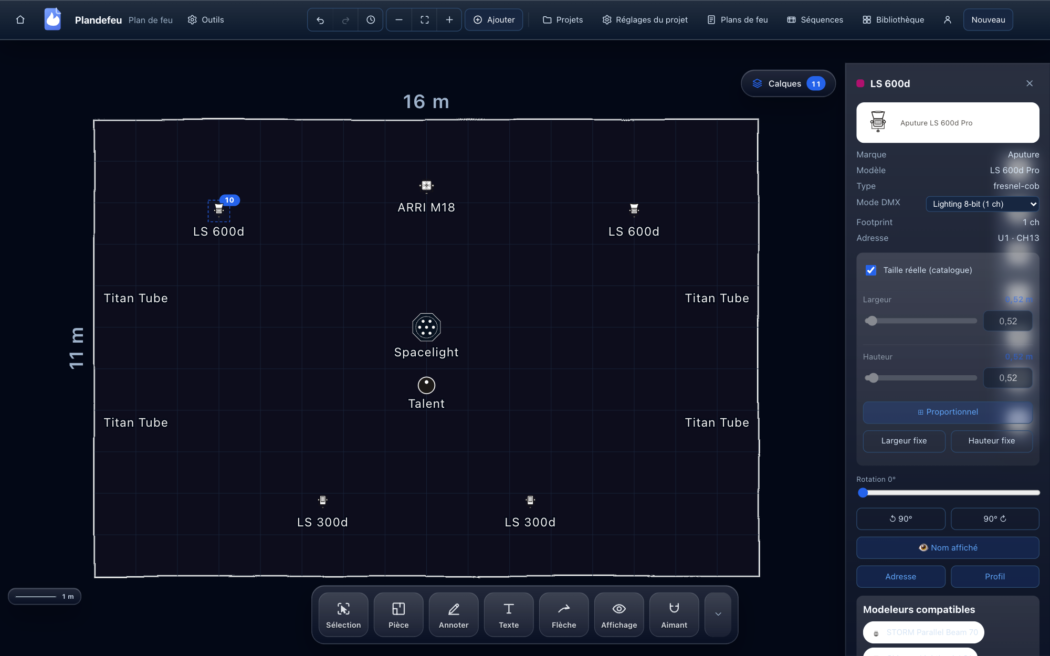1050x656 pixels.
Task: Select the Talent marker icon
Action: pos(427,386)
